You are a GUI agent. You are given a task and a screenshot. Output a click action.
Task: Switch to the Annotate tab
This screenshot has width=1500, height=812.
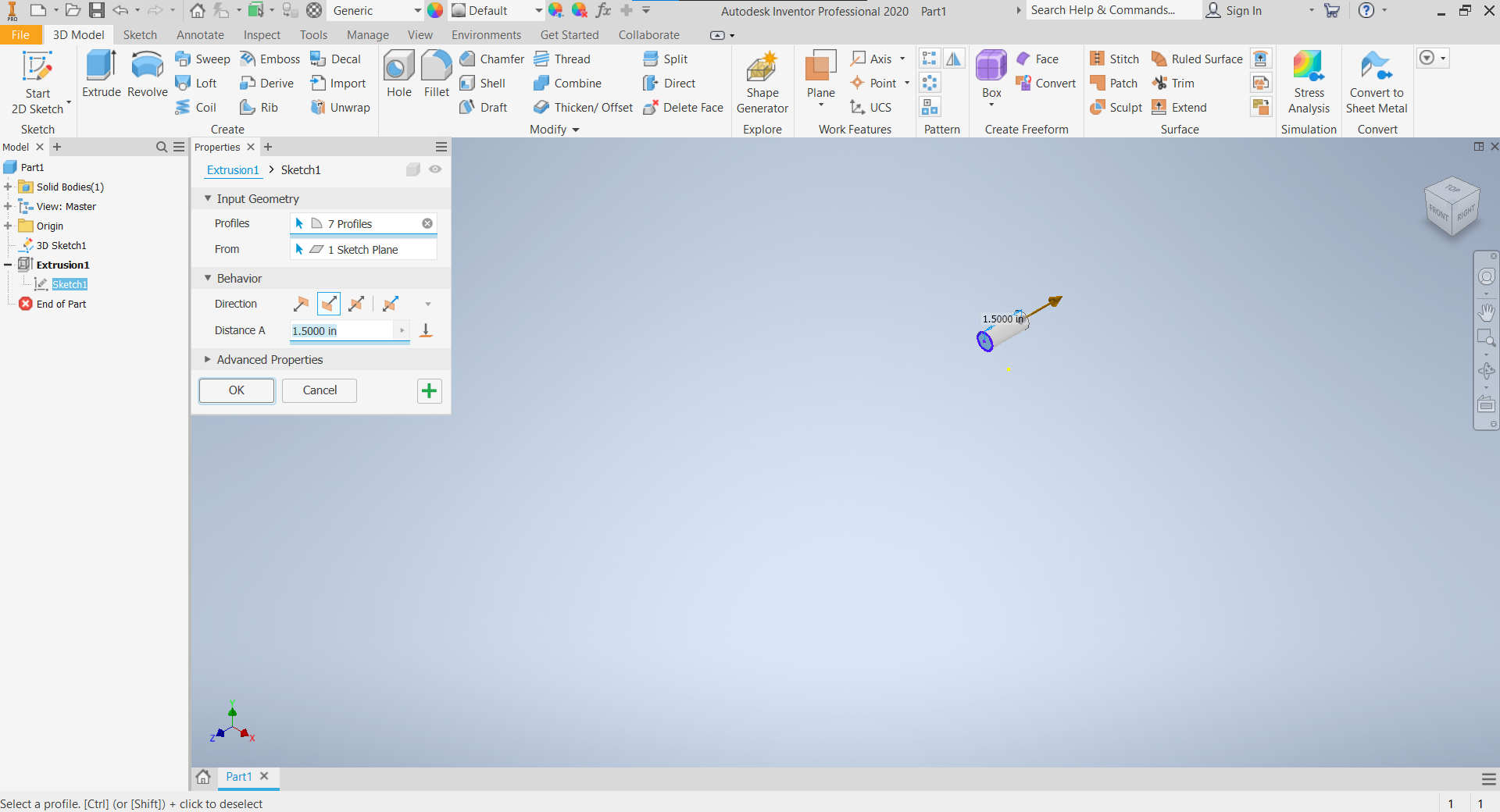[200, 35]
